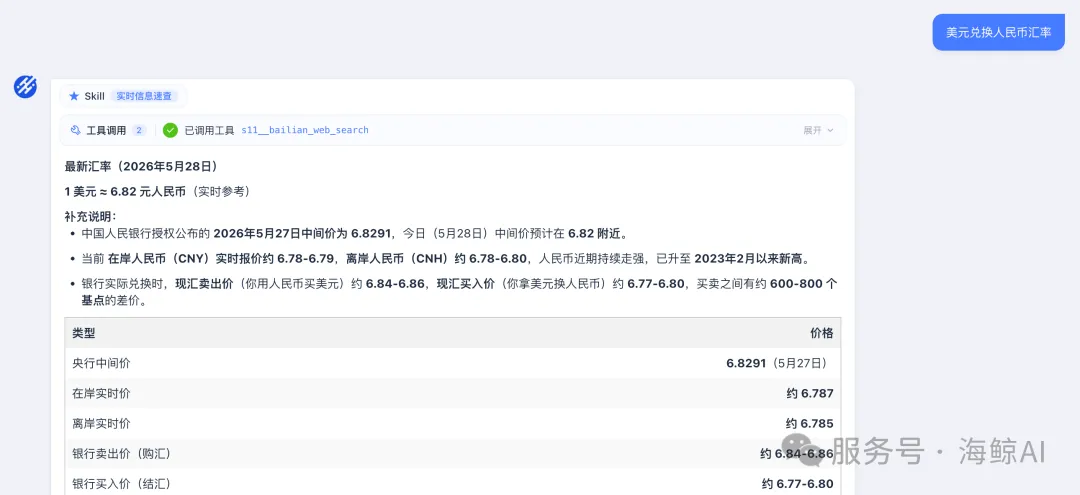Click the 2023年2月以来新高 text

750,259
